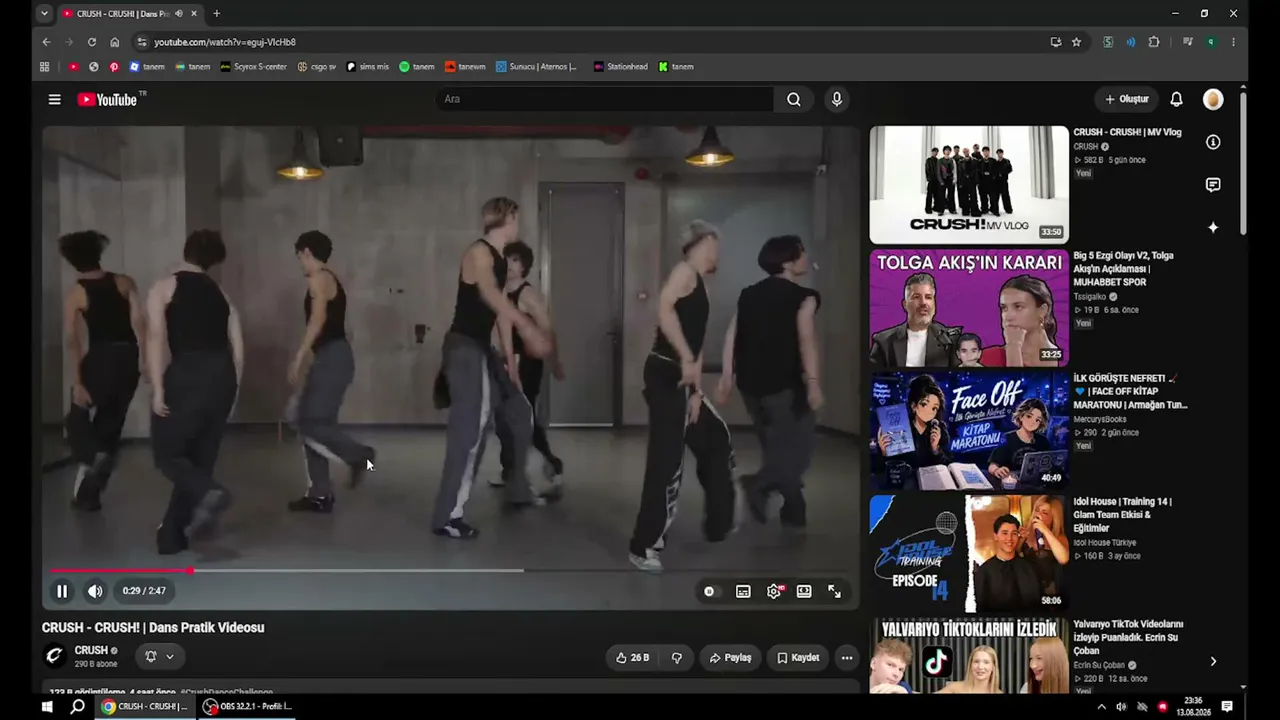Open YouTube notifications bell
This screenshot has width=1280, height=720.
(1176, 99)
